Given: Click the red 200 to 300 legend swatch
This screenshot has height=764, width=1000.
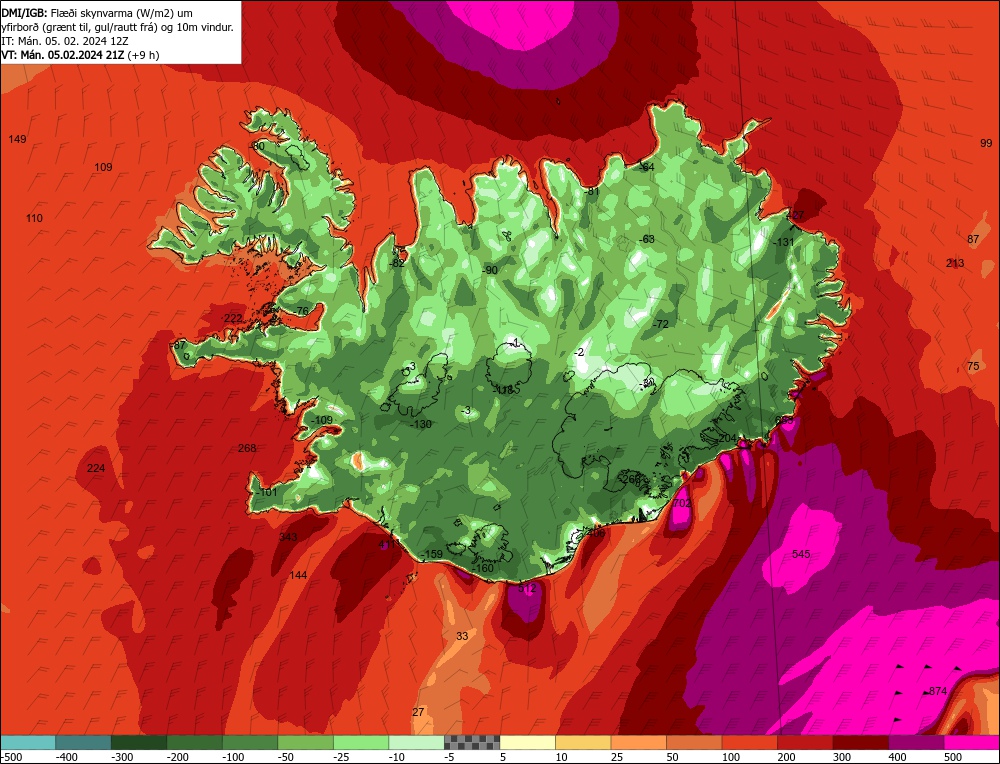Looking at the screenshot, I should [805, 742].
